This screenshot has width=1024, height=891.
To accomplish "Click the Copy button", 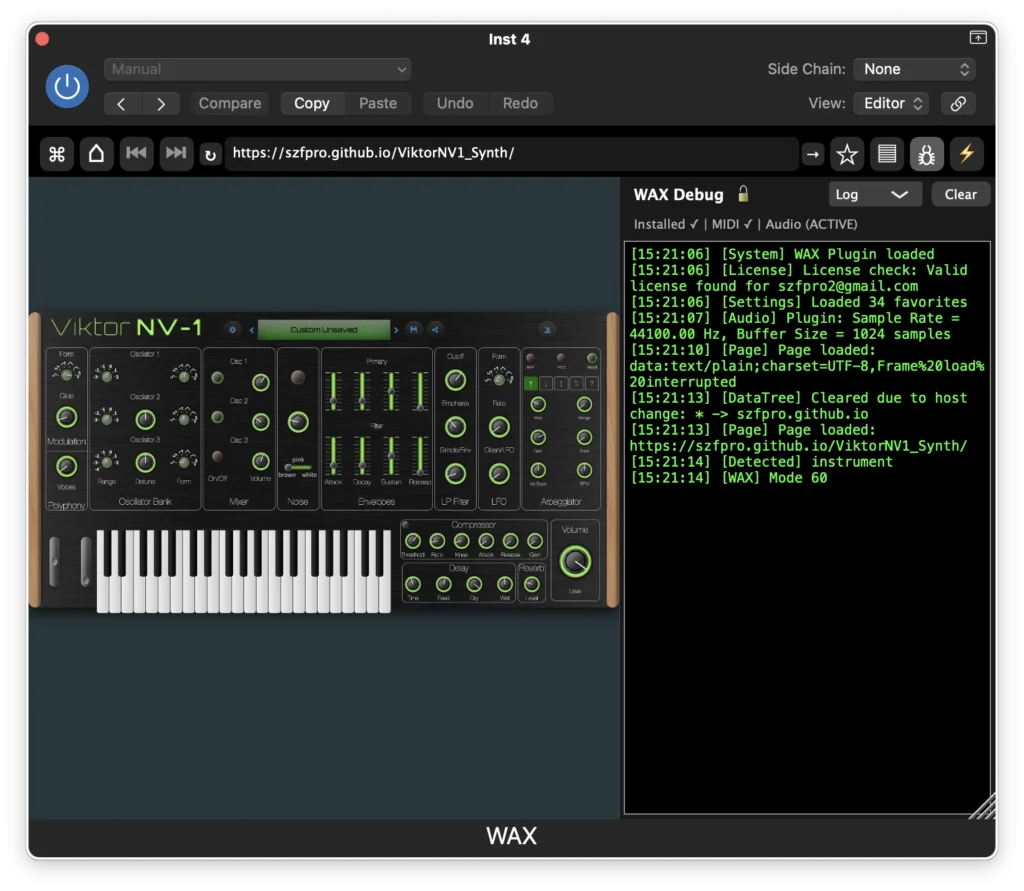I will point(312,103).
